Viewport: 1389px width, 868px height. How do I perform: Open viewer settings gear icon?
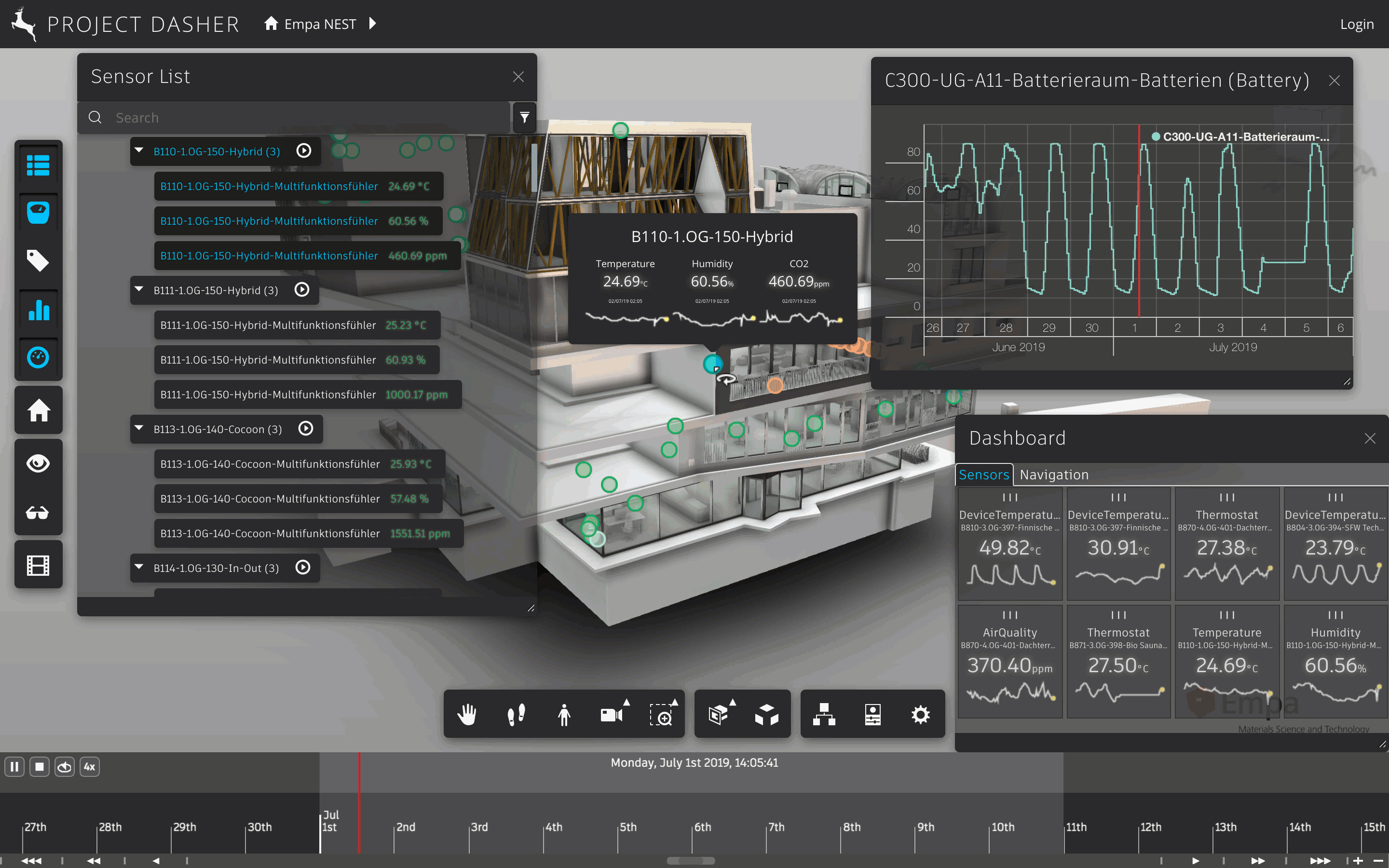[920, 715]
